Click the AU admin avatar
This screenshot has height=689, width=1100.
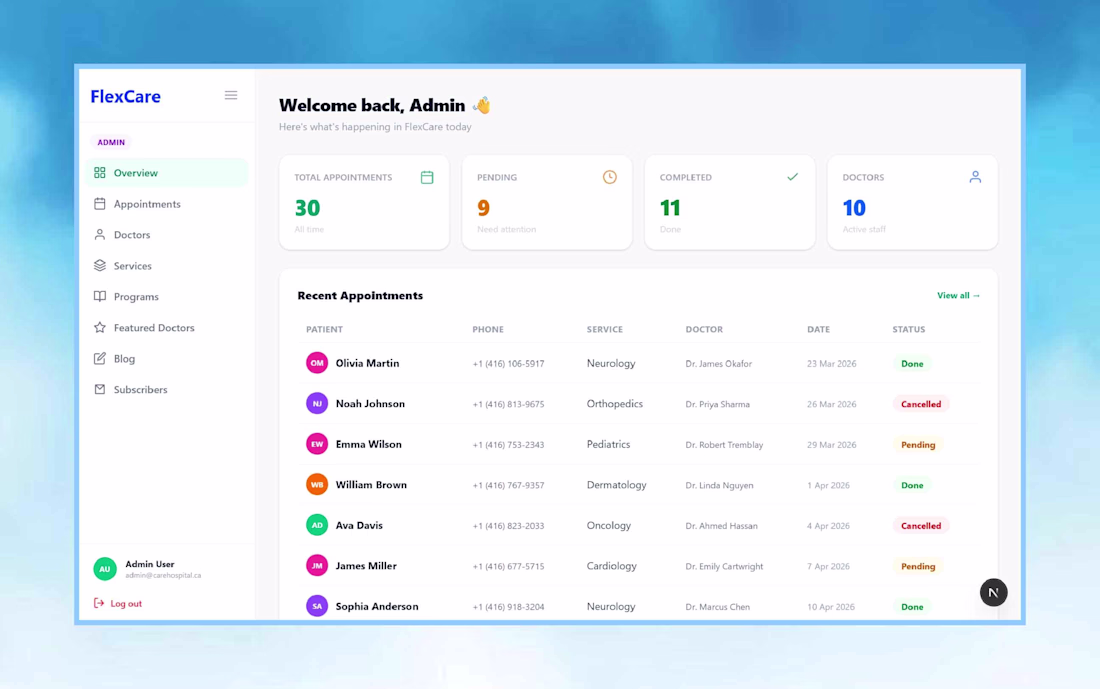(x=105, y=569)
